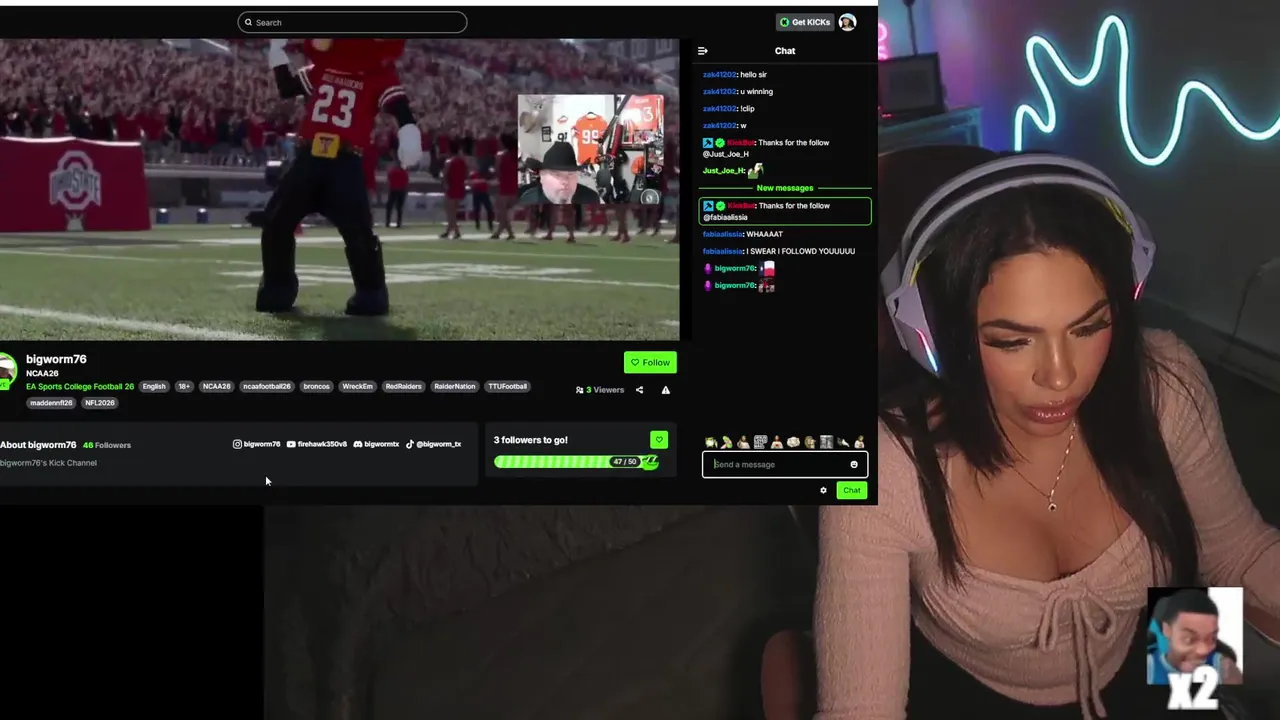1280x720 pixels.
Task: Click the viewers count icon
Action: point(579,390)
